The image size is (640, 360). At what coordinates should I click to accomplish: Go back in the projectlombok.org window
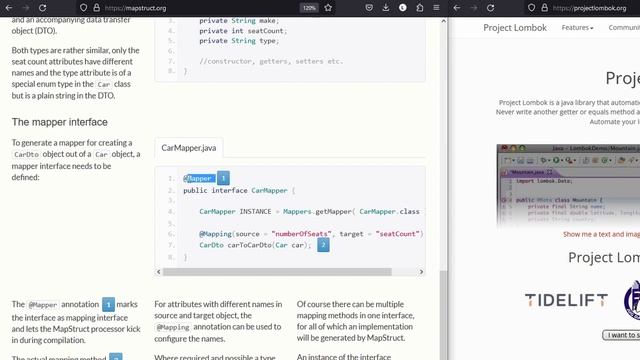point(457,8)
